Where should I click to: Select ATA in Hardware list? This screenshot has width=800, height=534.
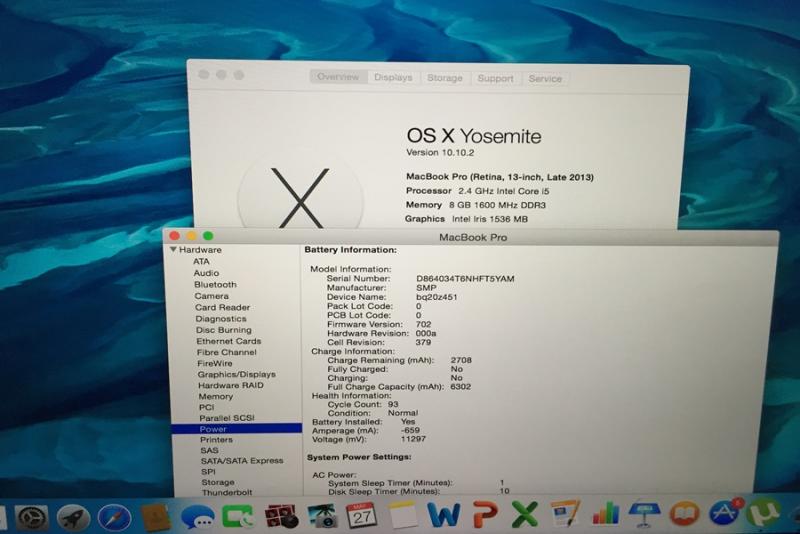[x=201, y=261]
